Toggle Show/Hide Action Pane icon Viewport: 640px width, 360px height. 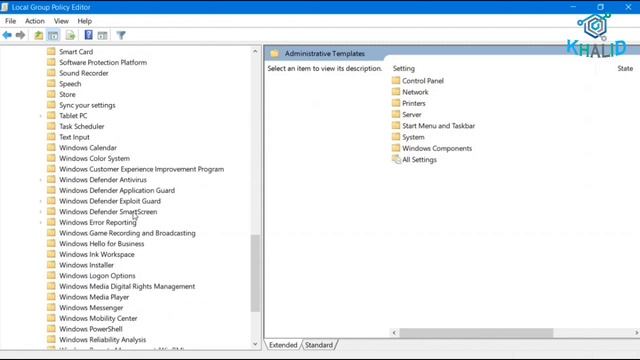pos(102,35)
